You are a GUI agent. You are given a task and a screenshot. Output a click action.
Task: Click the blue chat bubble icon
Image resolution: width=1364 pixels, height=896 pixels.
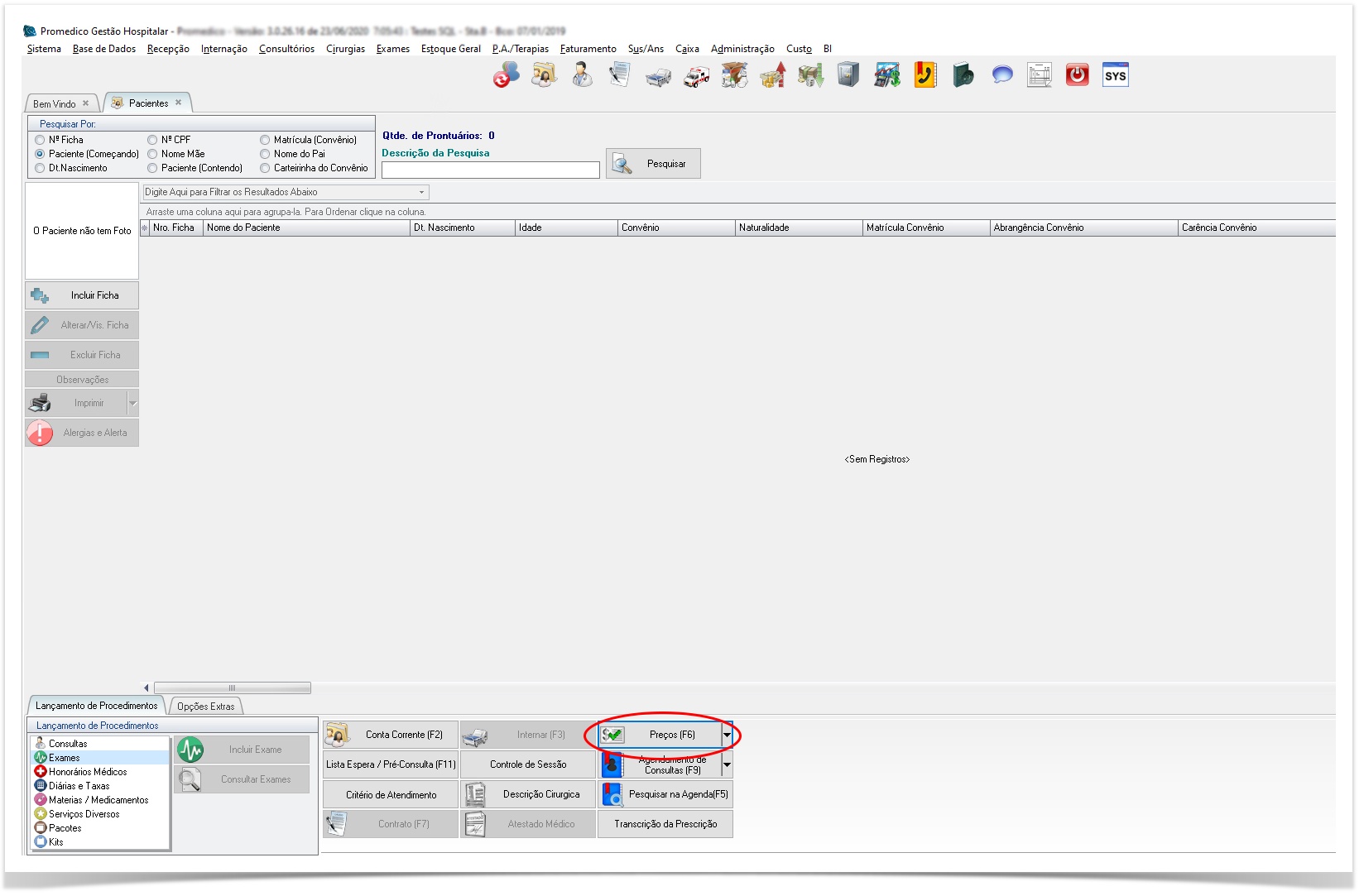tap(1001, 75)
